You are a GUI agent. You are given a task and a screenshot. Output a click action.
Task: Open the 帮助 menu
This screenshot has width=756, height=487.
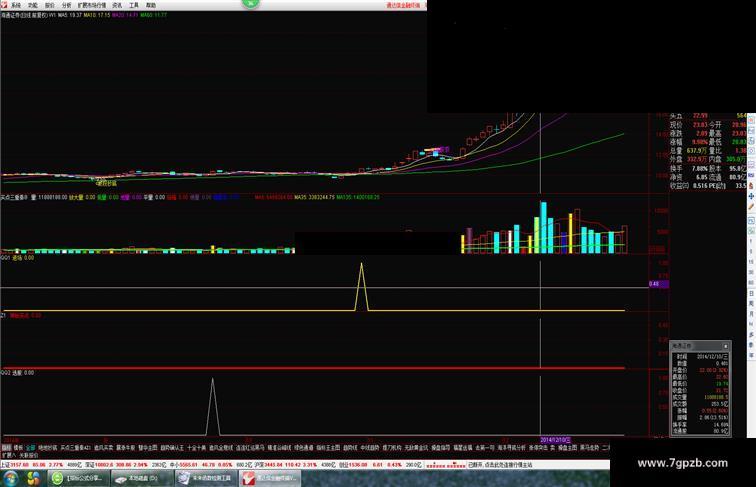[151, 5]
